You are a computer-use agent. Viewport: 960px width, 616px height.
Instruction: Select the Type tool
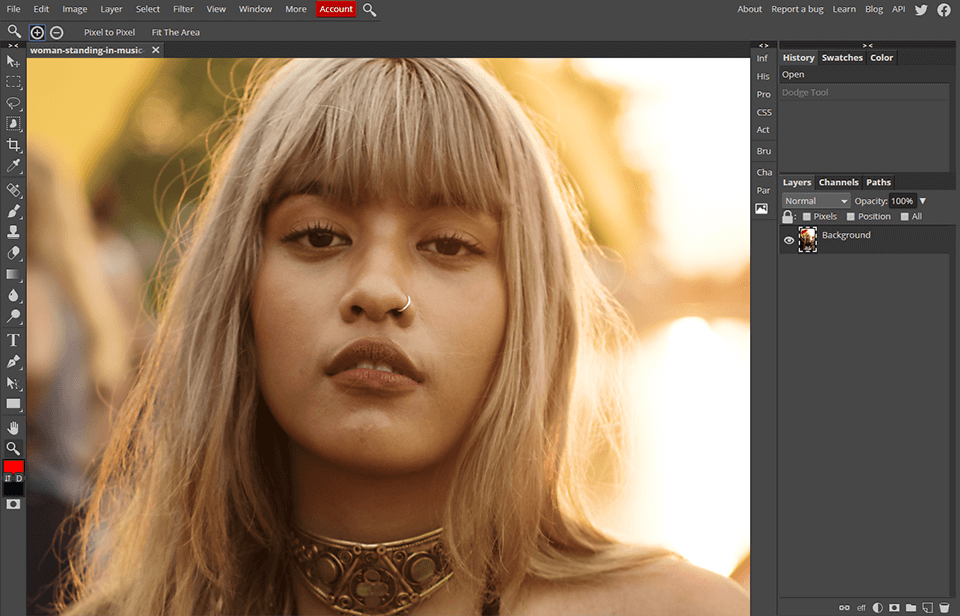(x=13, y=339)
